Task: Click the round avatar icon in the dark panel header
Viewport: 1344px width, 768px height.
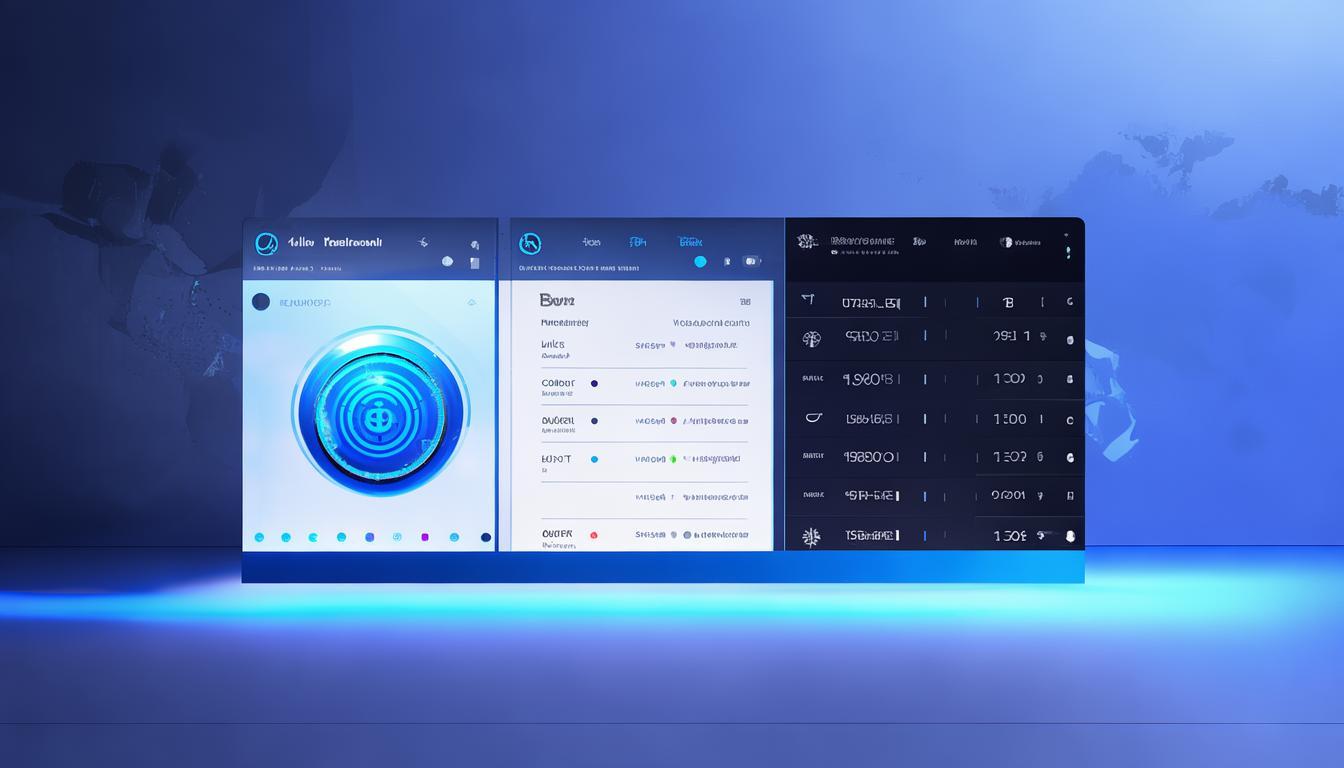Action: (1006, 242)
